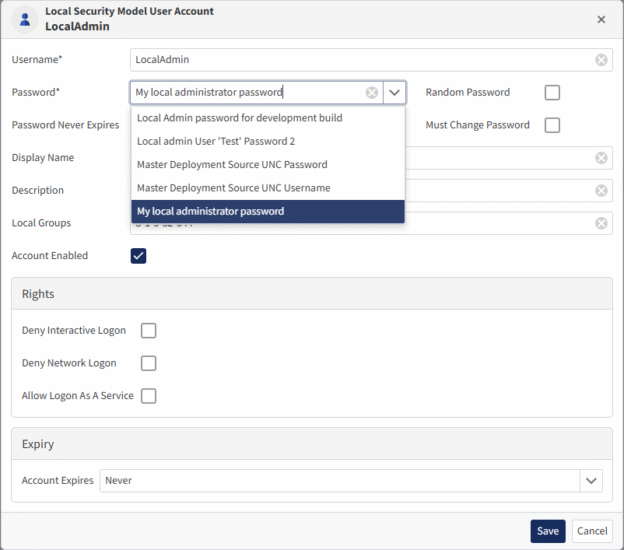This screenshot has width=624, height=550.
Task: Clear the Username field with its X icon
Action: point(601,60)
